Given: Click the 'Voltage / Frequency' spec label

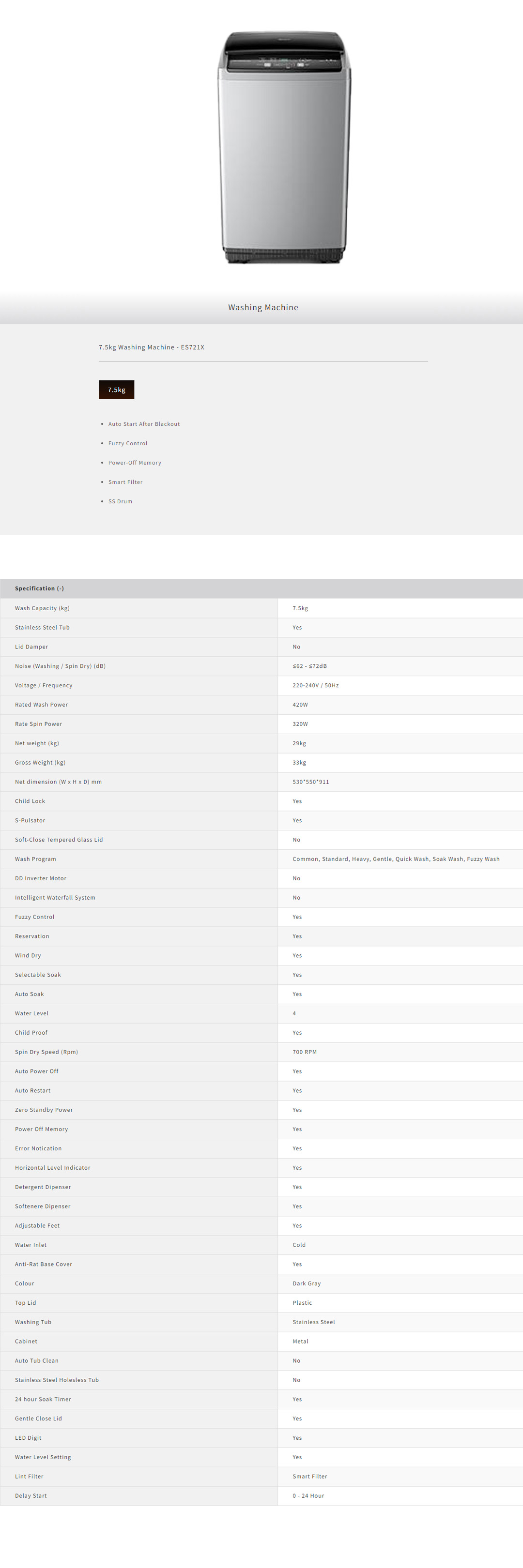Looking at the screenshot, I should pyautogui.click(x=44, y=685).
